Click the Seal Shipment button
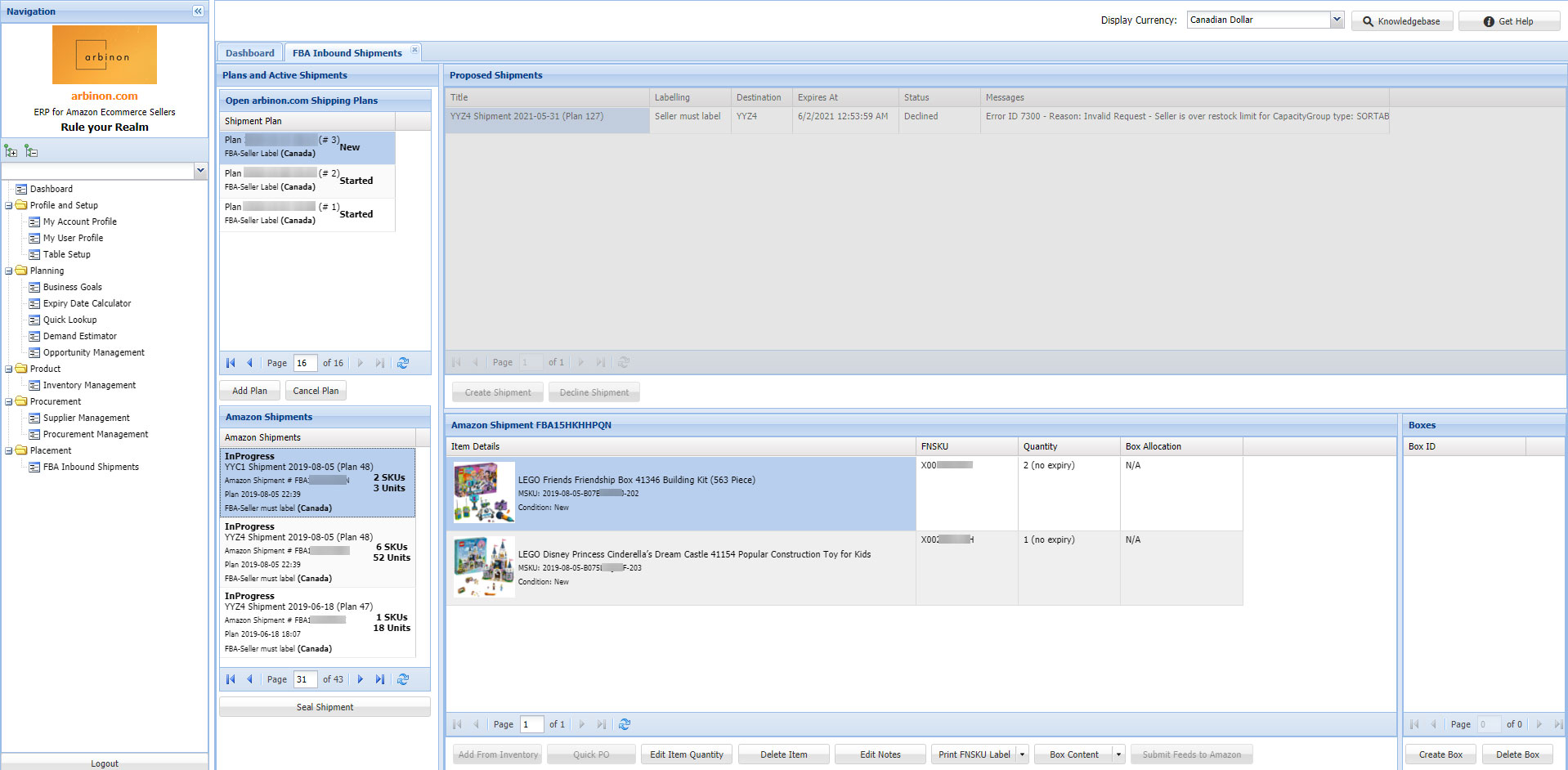The image size is (1568, 770). click(x=325, y=707)
